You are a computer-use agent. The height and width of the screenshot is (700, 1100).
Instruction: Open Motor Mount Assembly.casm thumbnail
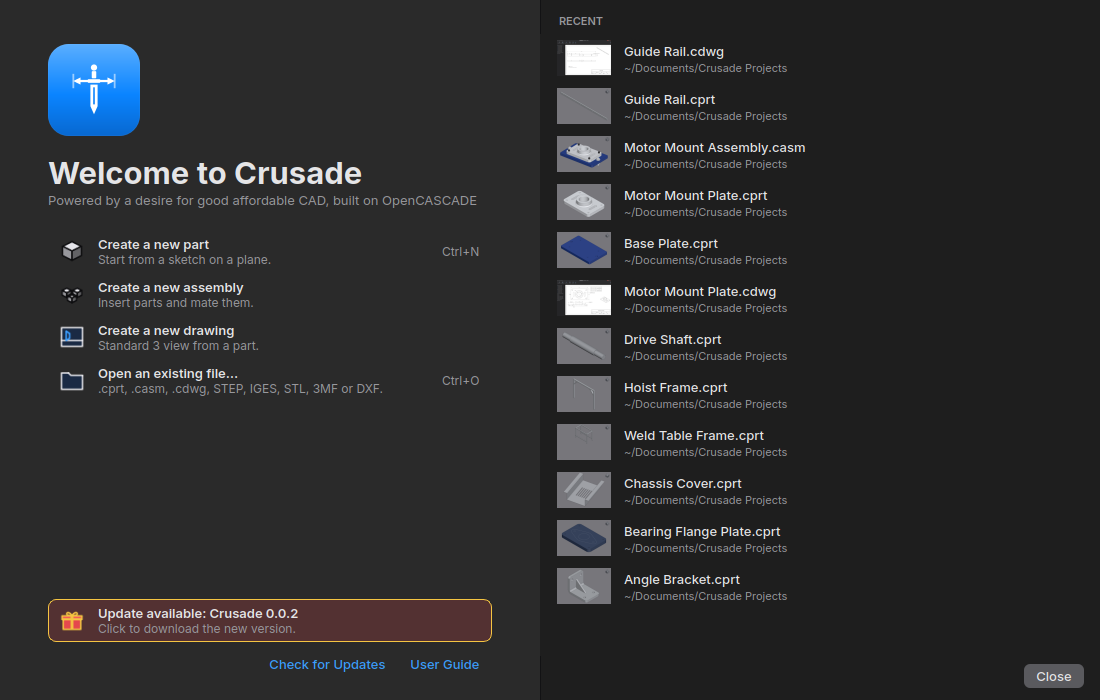(584, 154)
